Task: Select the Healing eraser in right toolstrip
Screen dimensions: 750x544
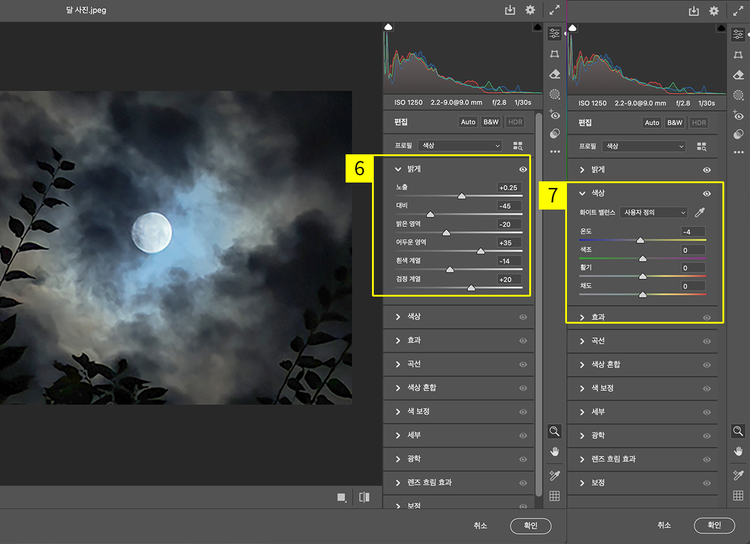Action: [738, 75]
